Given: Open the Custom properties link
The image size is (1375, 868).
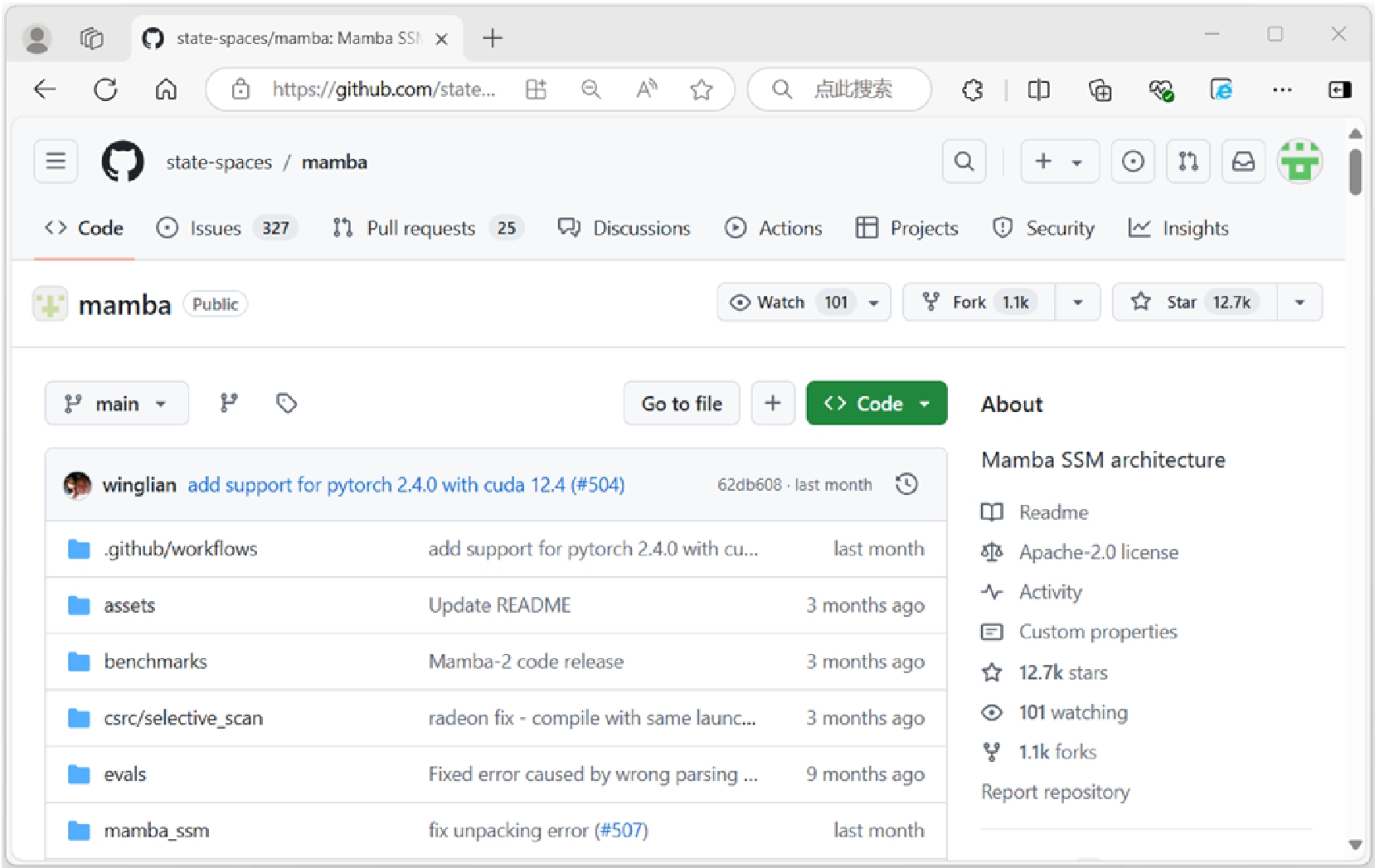Looking at the screenshot, I should [1098, 632].
